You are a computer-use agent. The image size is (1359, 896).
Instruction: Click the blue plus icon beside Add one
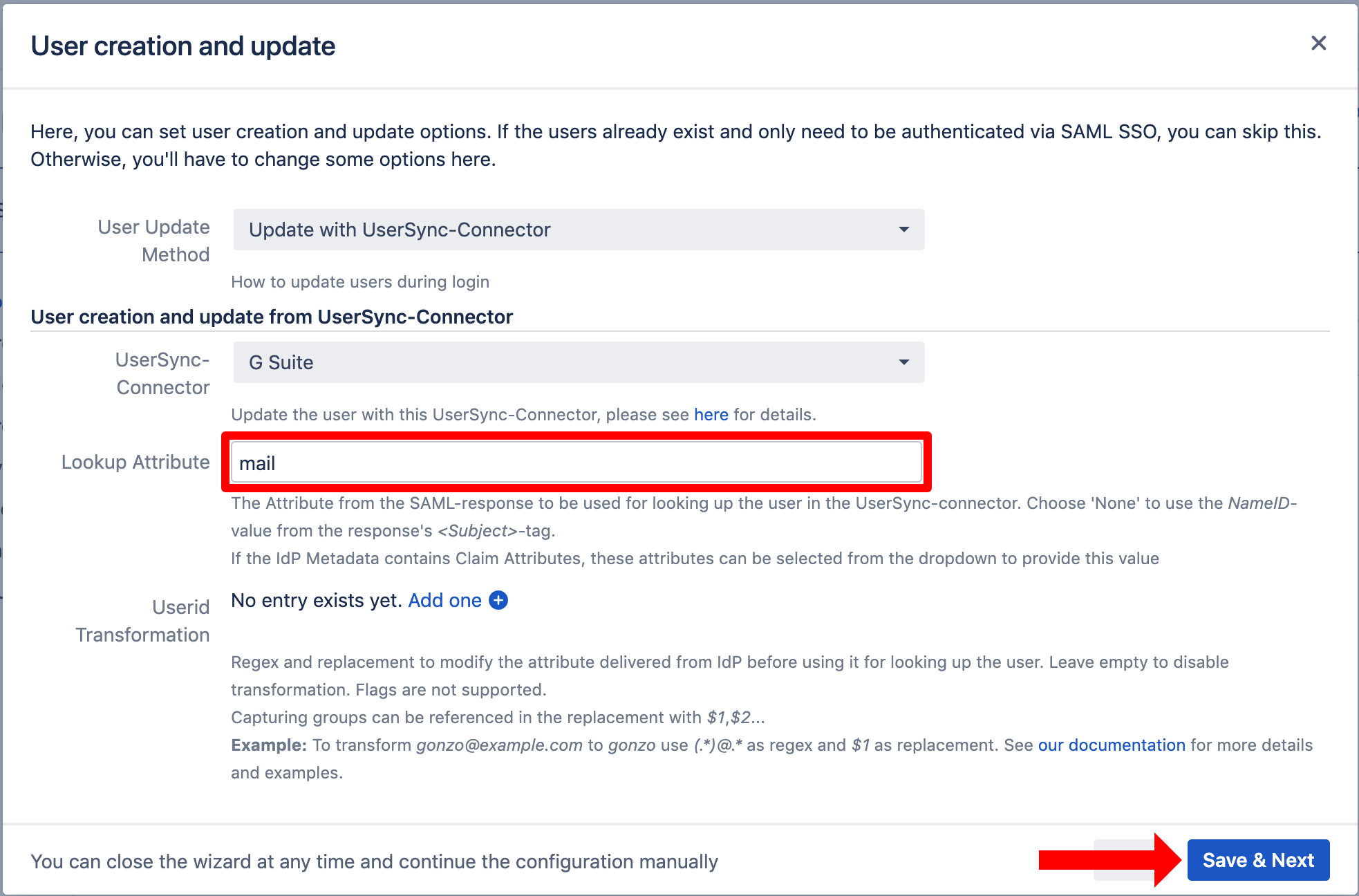coord(498,600)
